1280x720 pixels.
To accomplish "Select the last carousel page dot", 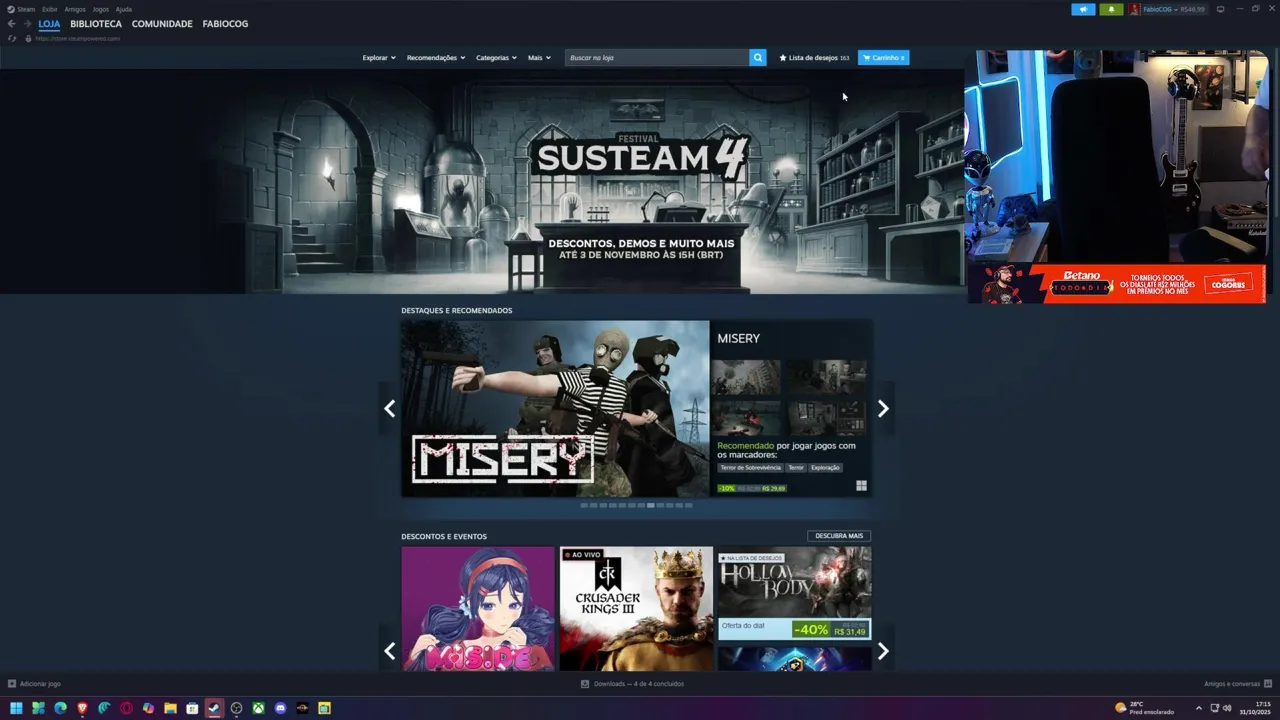I will [688, 505].
